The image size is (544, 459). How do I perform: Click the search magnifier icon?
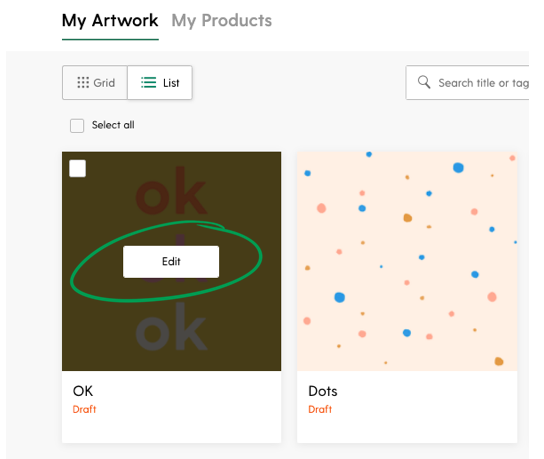pos(424,82)
